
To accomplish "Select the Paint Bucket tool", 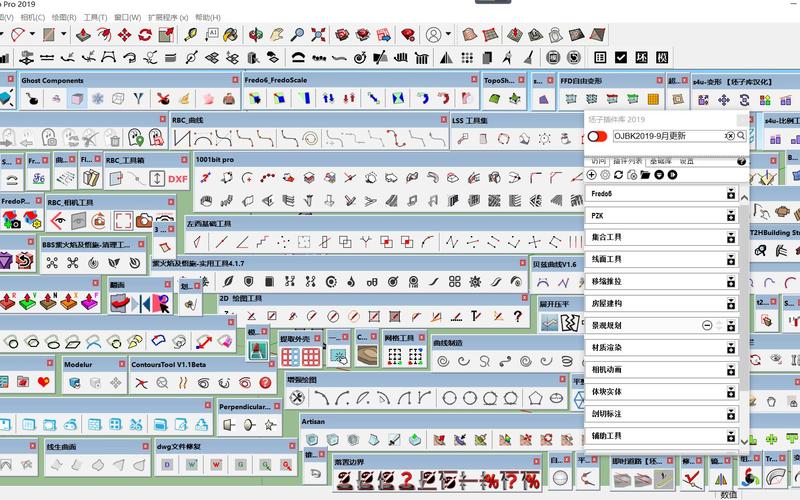I will click(232, 34).
